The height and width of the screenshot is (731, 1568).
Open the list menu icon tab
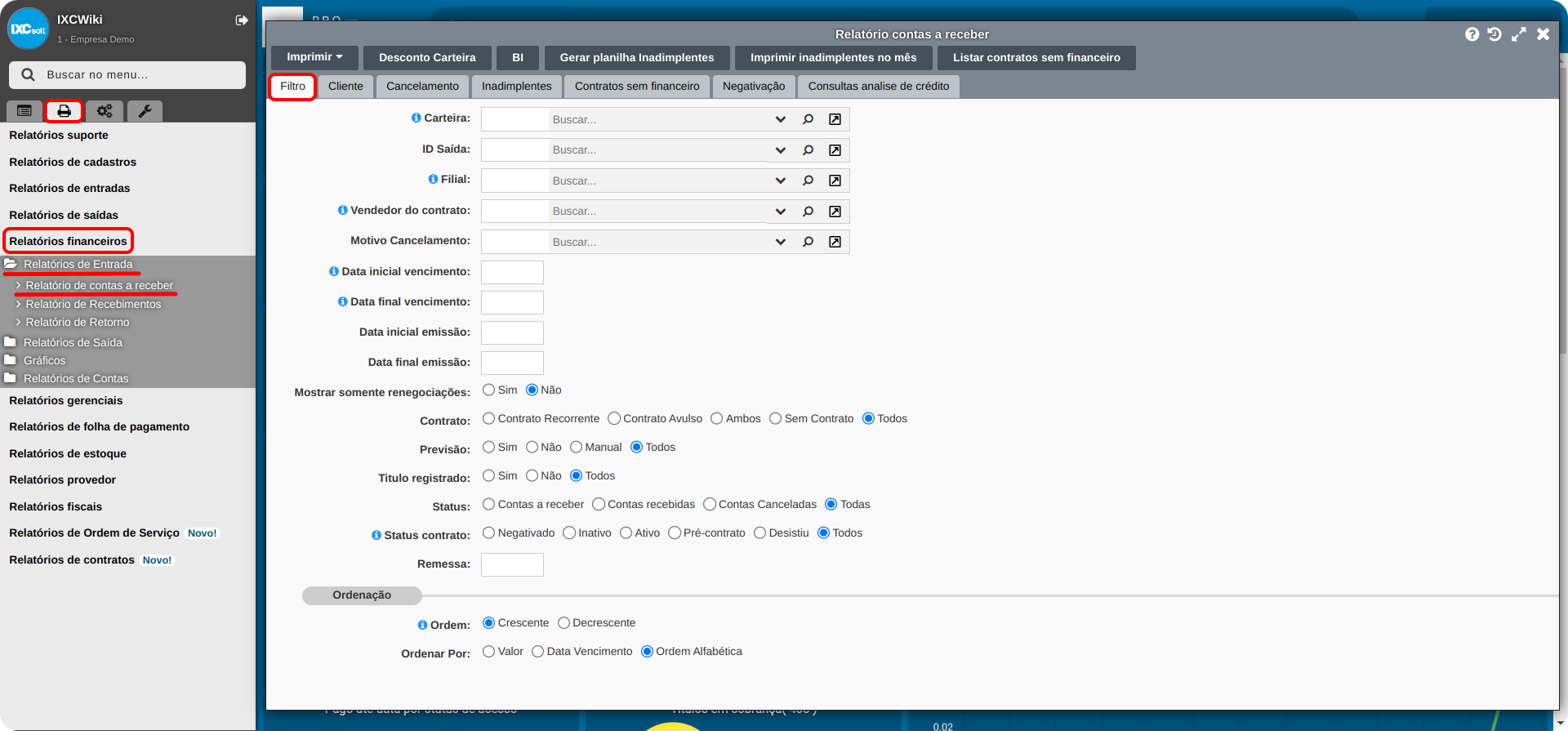tap(24, 111)
